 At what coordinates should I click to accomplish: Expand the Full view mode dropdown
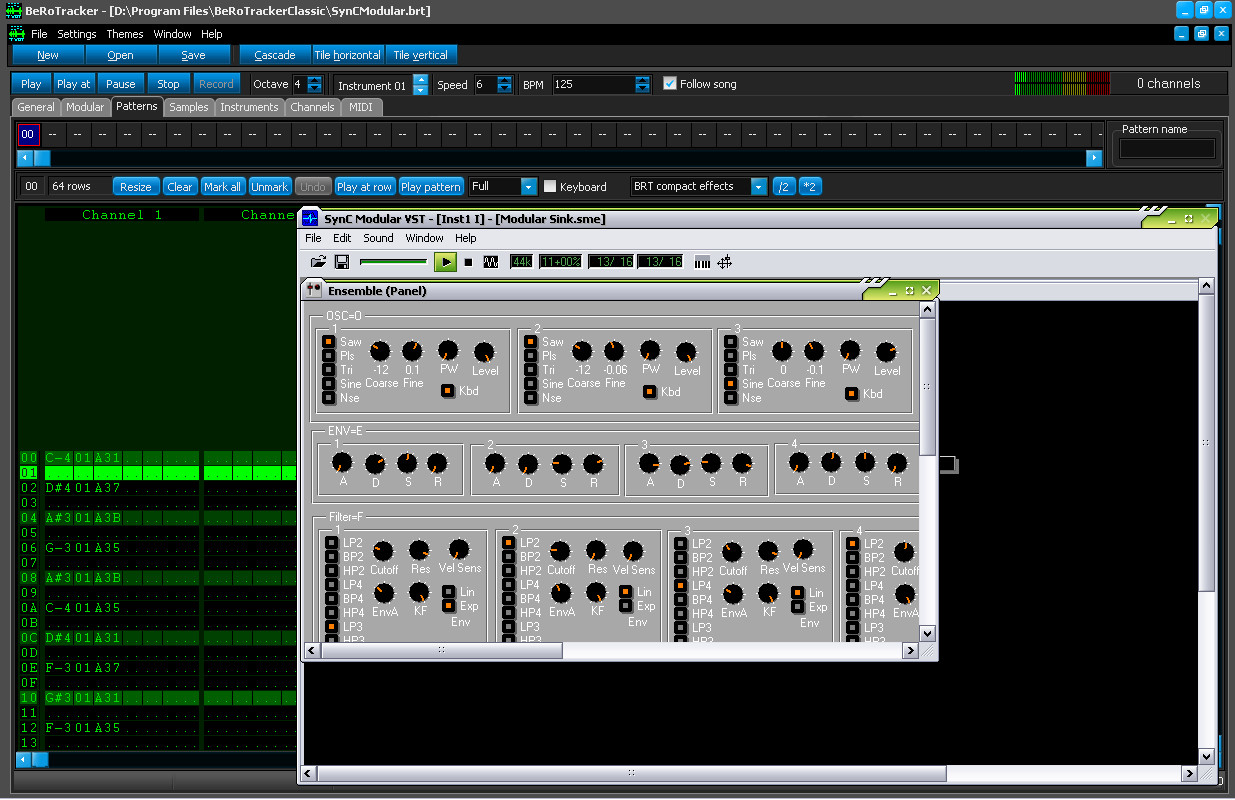529,187
